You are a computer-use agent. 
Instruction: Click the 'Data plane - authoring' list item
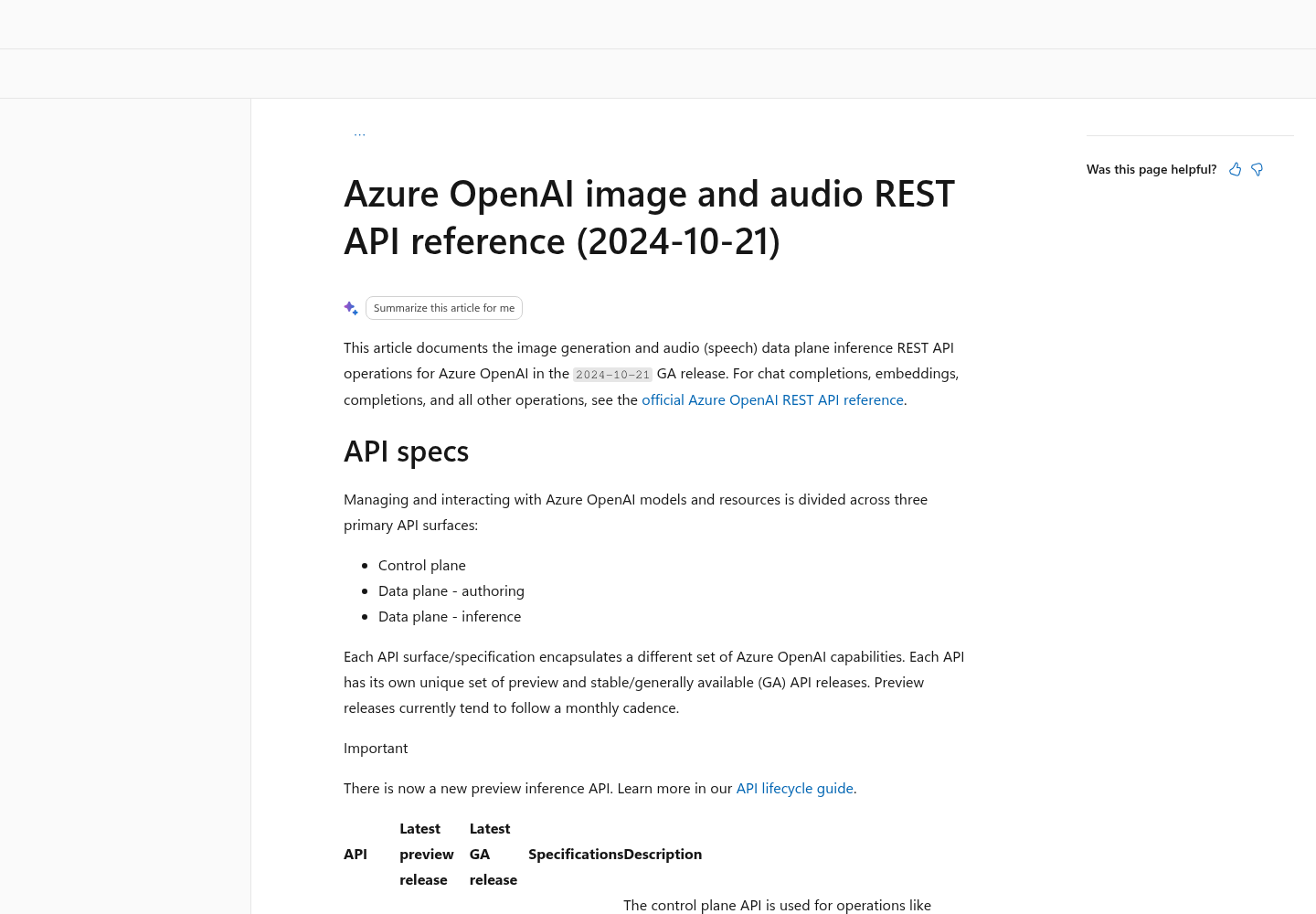pos(451,590)
